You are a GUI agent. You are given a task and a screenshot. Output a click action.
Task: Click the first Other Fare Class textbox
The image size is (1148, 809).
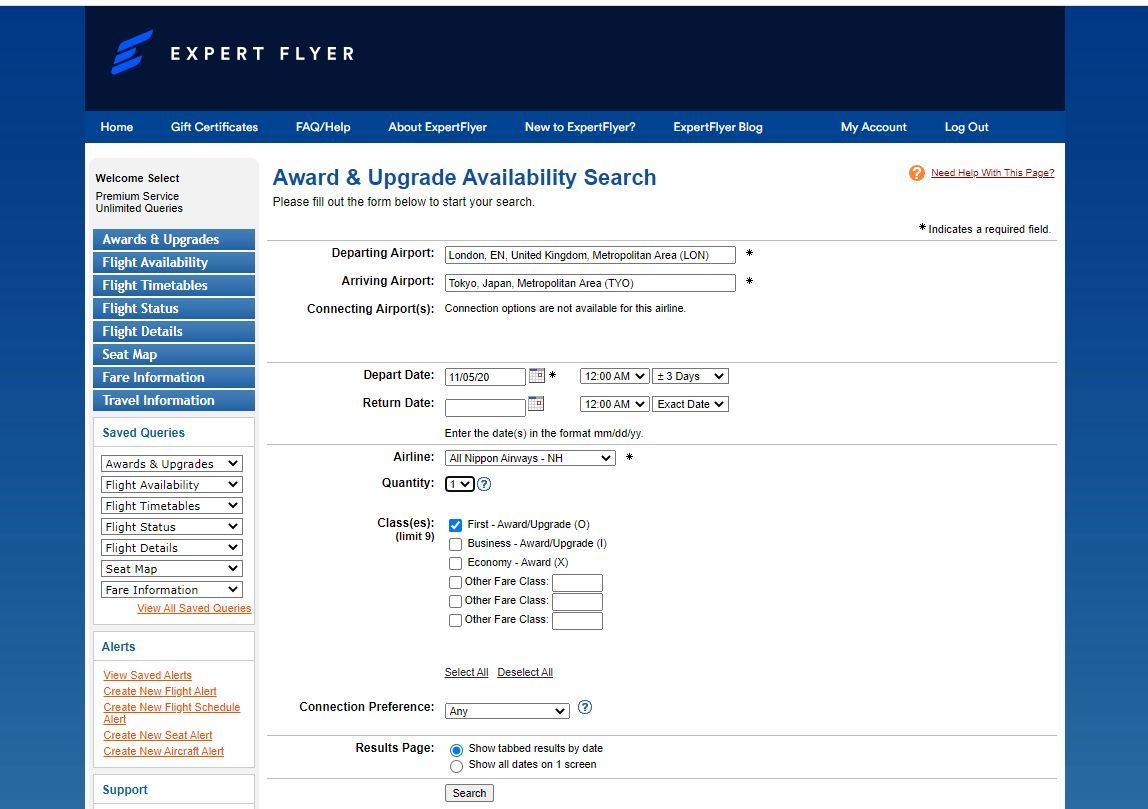(577, 583)
